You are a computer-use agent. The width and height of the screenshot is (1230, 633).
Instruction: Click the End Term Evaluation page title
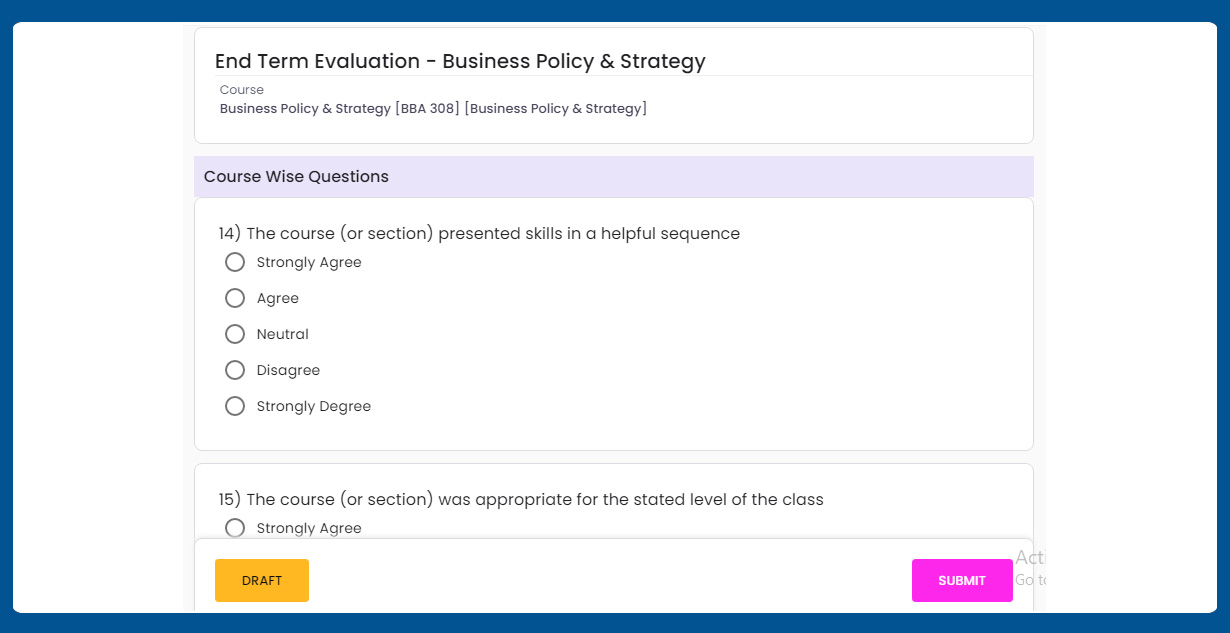click(x=460, y=61)
